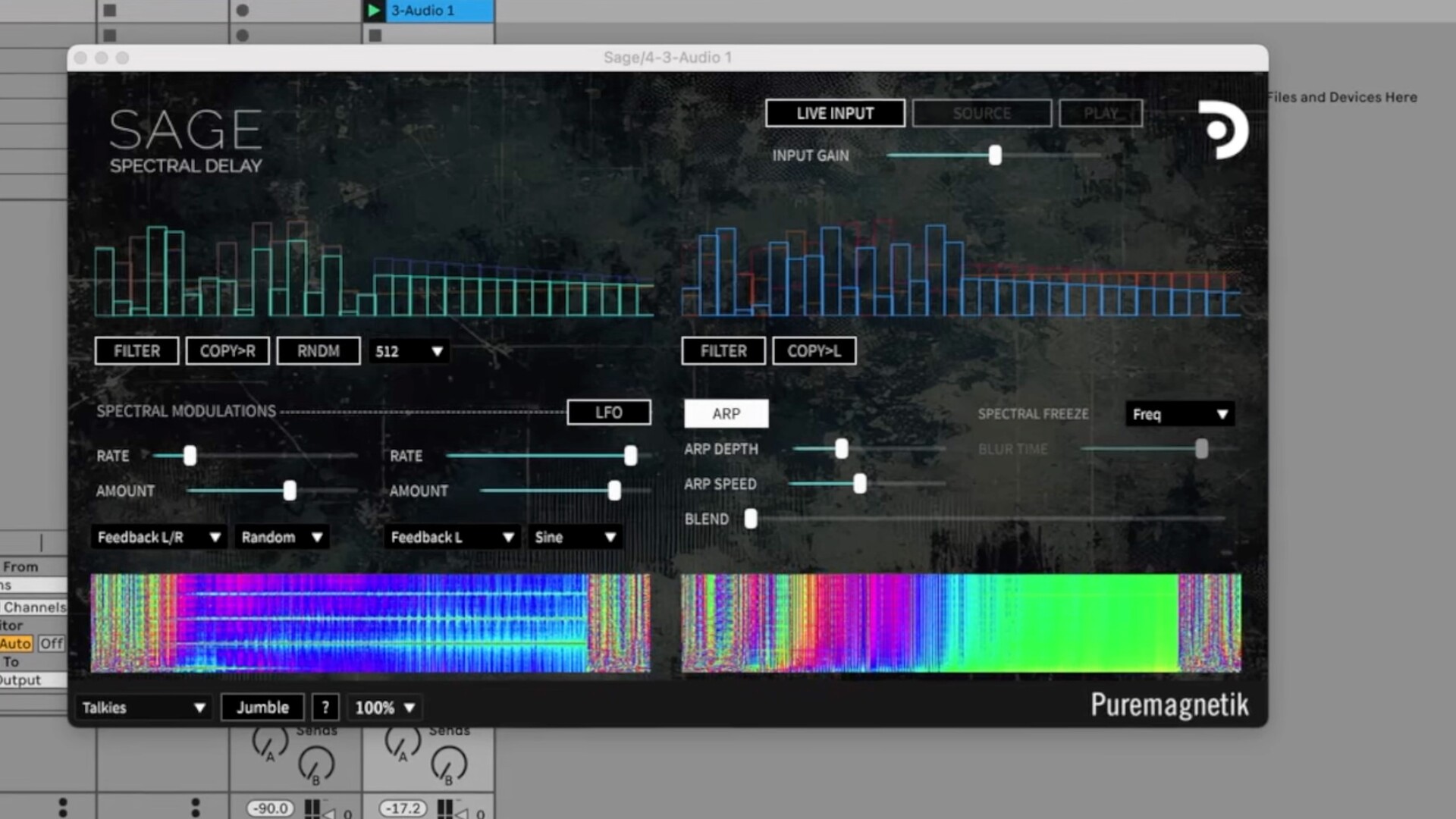The width and height of the screenshot is (1456, 819).
Task: Toggle the LFO modulation button
Action: 609,413
